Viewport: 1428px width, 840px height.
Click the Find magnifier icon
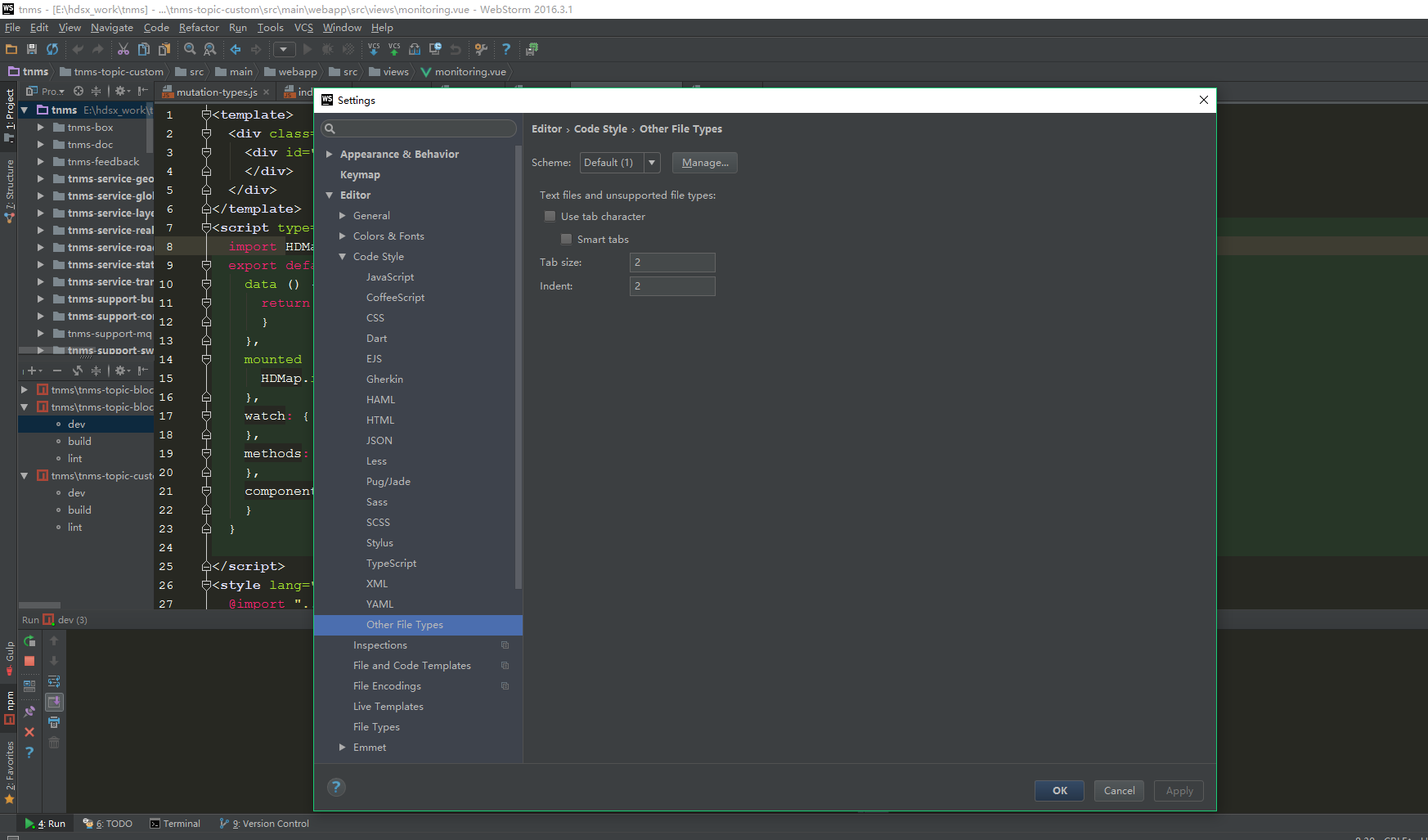coord(190,49)
